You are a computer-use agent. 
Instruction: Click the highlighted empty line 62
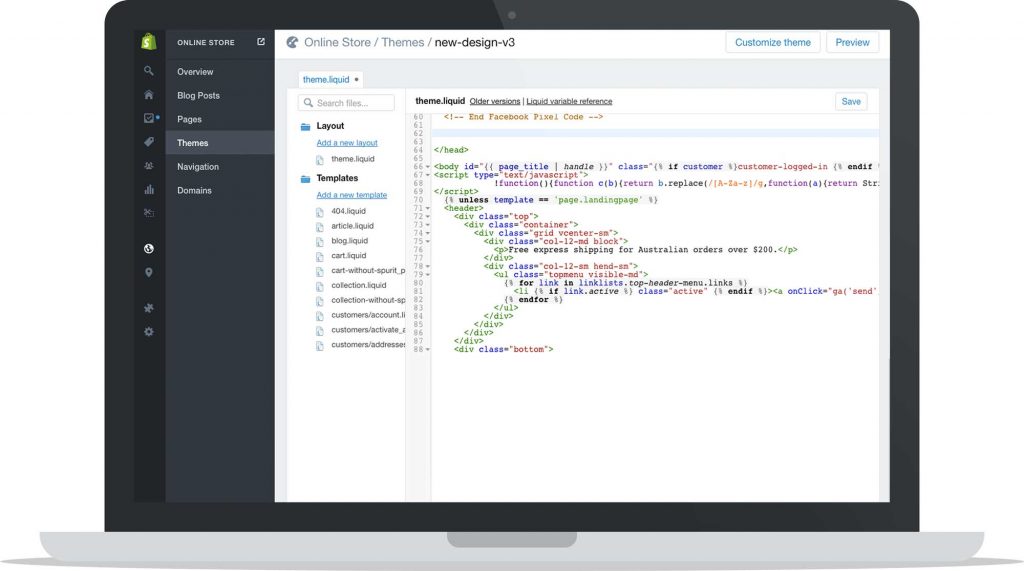(x=655, y=133)
